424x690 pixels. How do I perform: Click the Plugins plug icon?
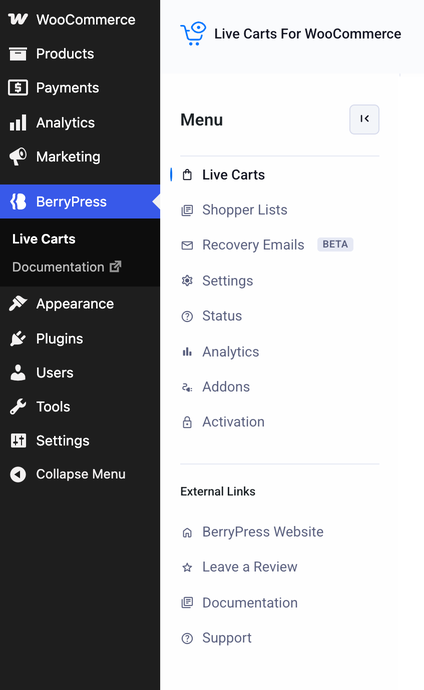point(18,338)
